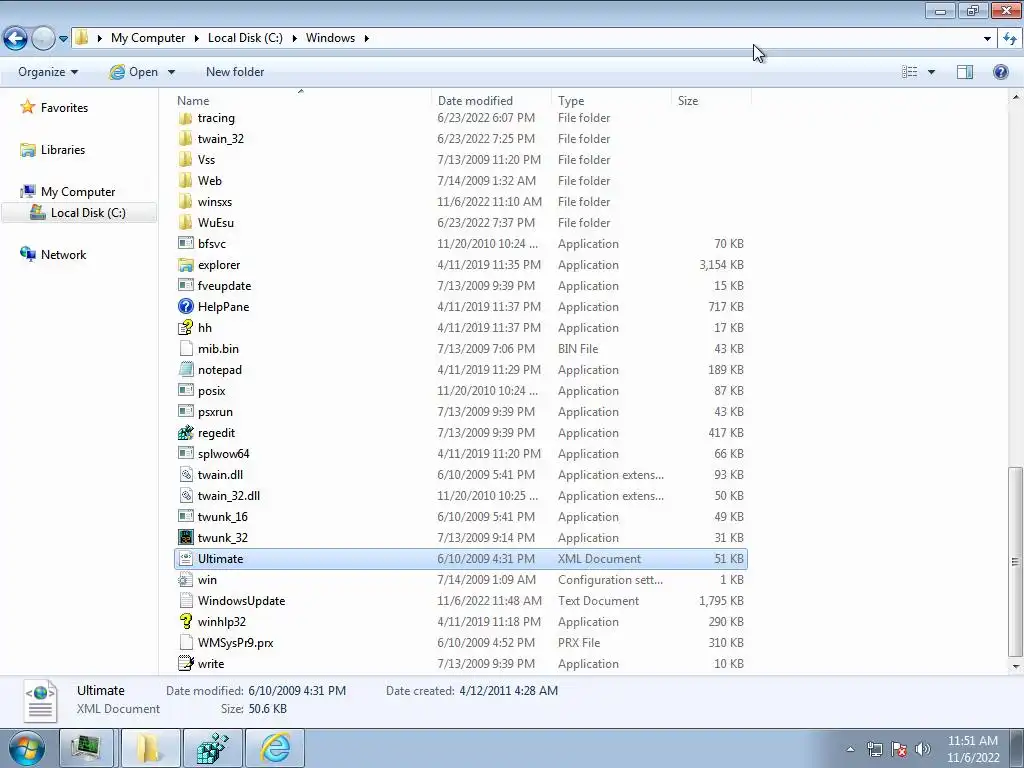
Task: Select the twain.dll file icon
Action: tap(185, 475)
